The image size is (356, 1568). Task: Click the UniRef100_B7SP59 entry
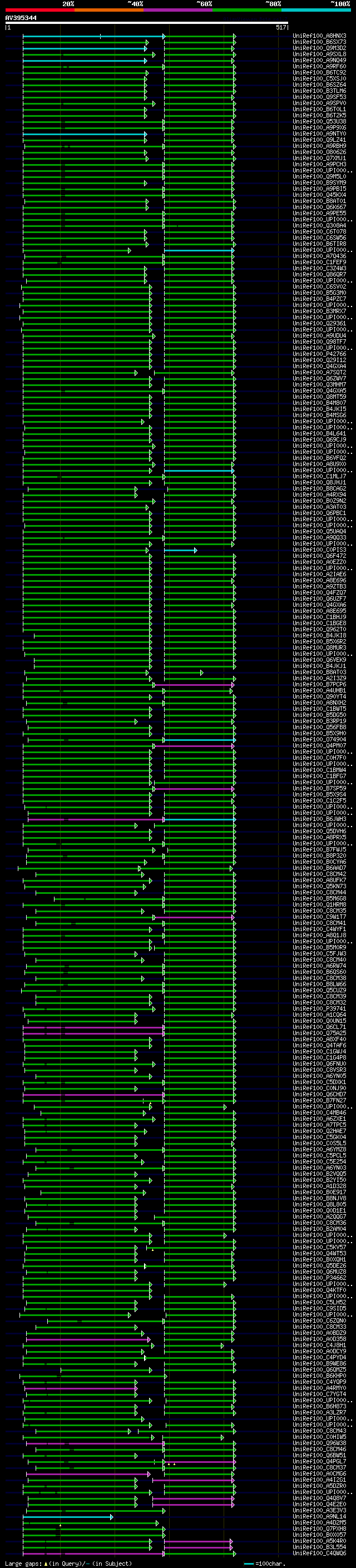(x=319, y=789)
